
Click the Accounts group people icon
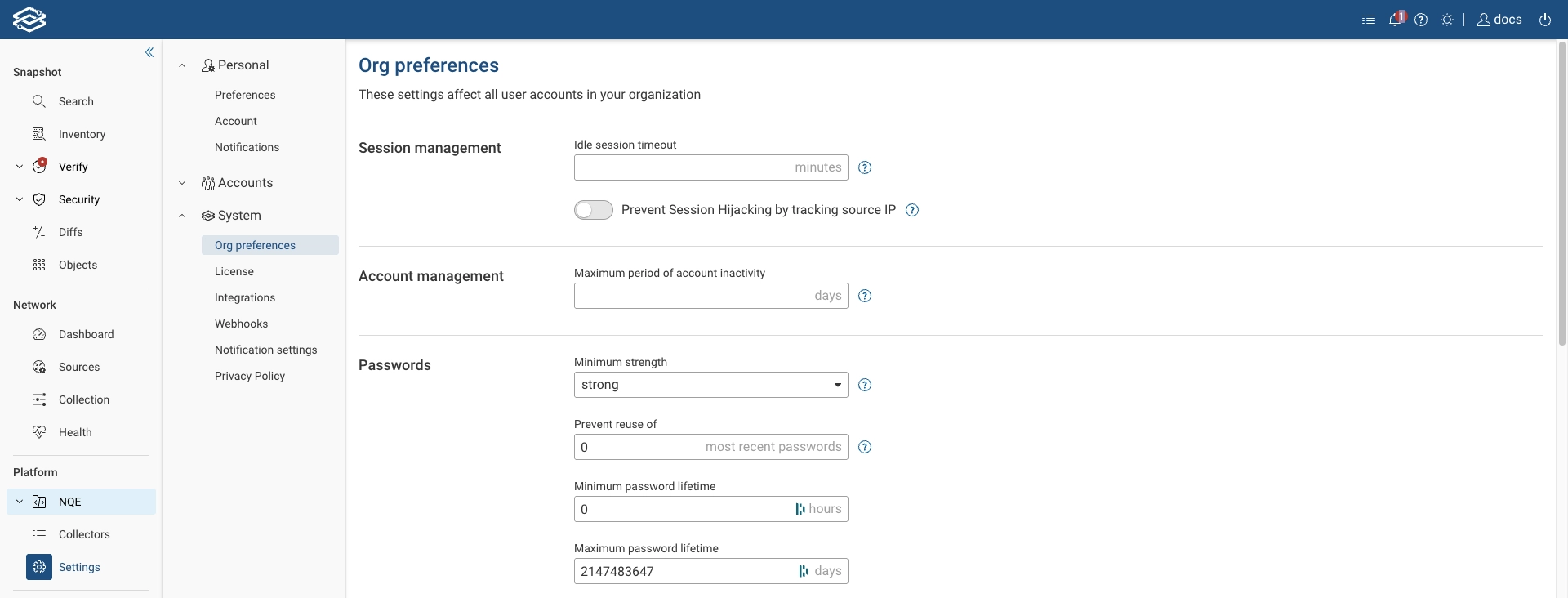point(208,183)
